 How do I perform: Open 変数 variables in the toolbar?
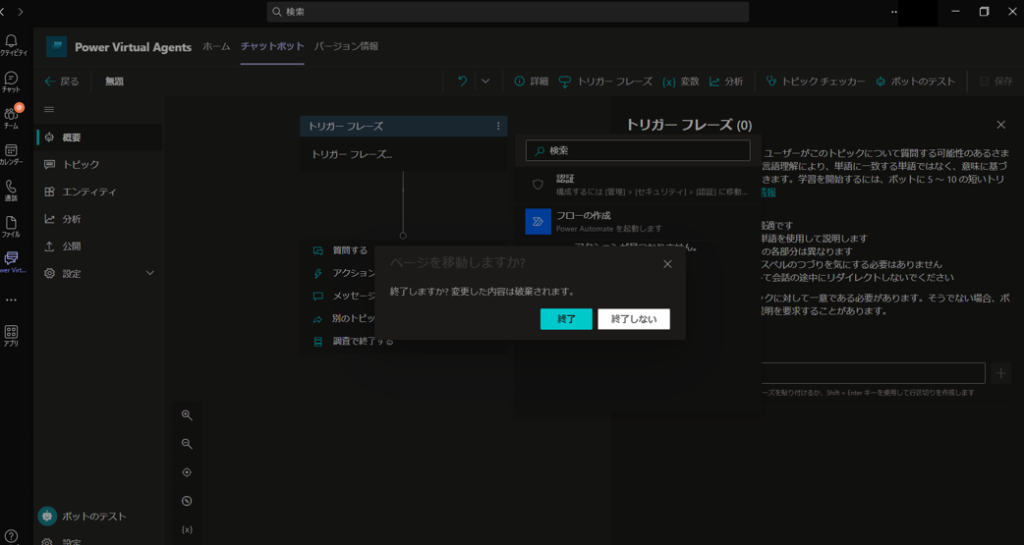coord(680,82)
